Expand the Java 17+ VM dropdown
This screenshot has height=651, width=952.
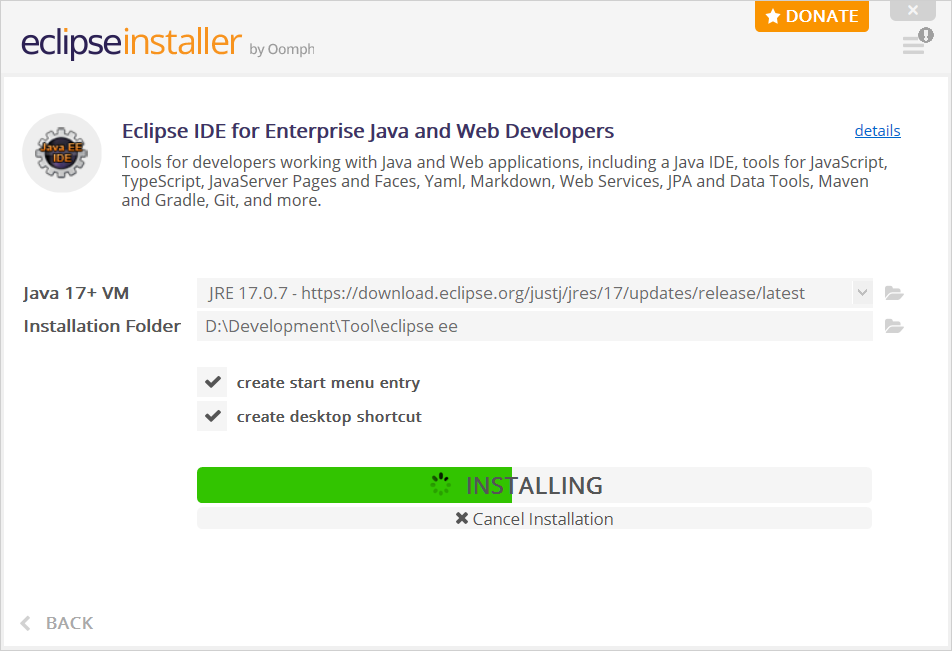tap(862, 293)
